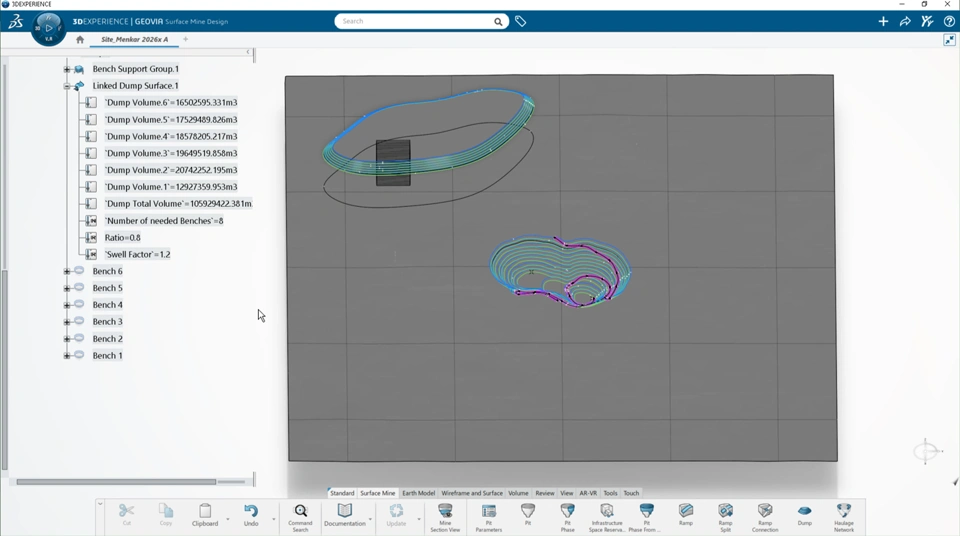
Task: Switch to the Tools tab
Action: pos(610,493)
